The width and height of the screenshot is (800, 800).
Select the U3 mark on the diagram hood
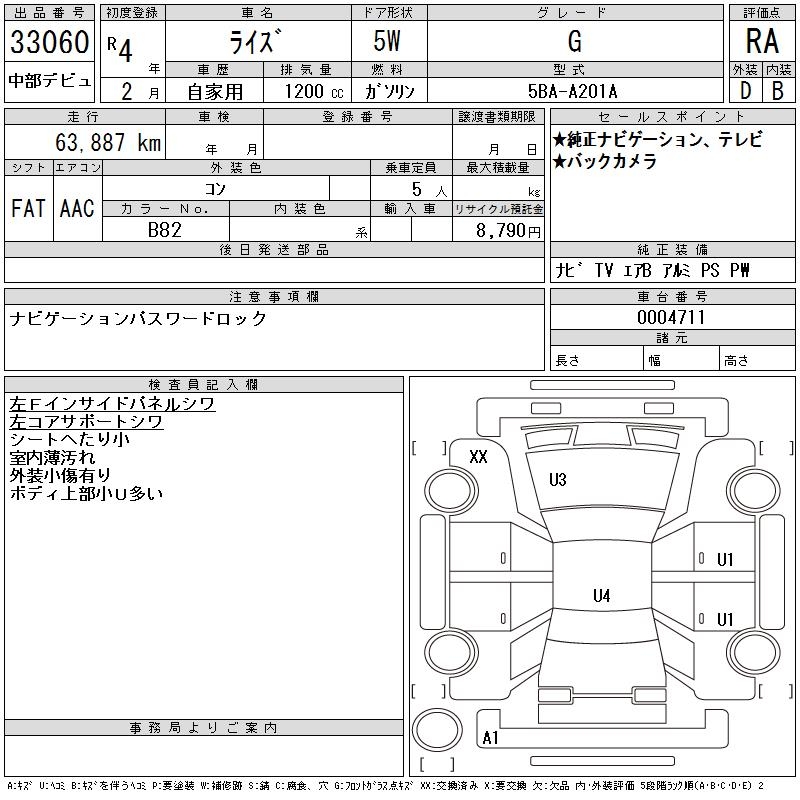pyautogui.click(x=558, y=480)
